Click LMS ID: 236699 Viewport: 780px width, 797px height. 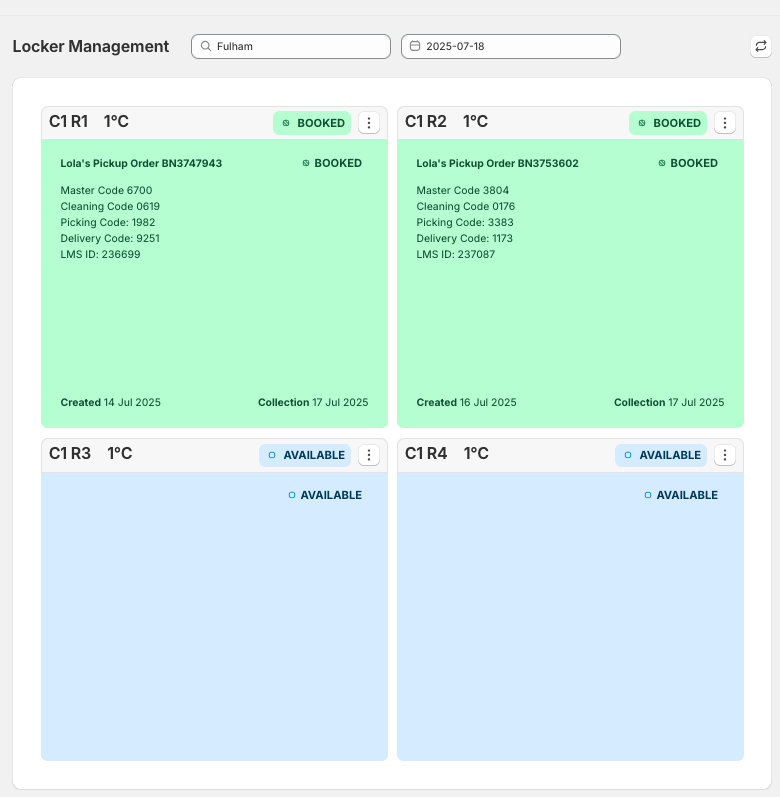pyautogui.click(x=101, y=254)
